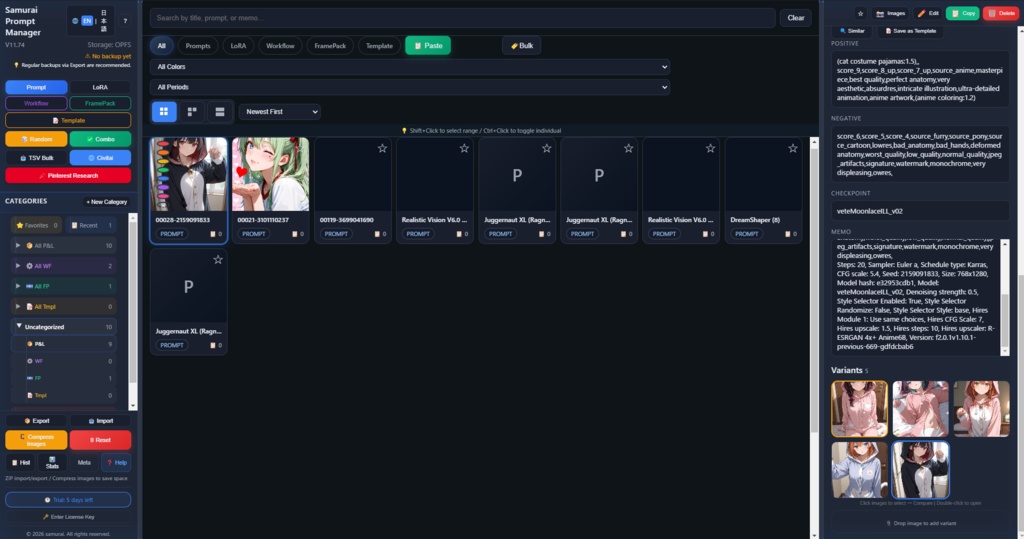Click Save as Template
1024x539 pixels.
910,31
